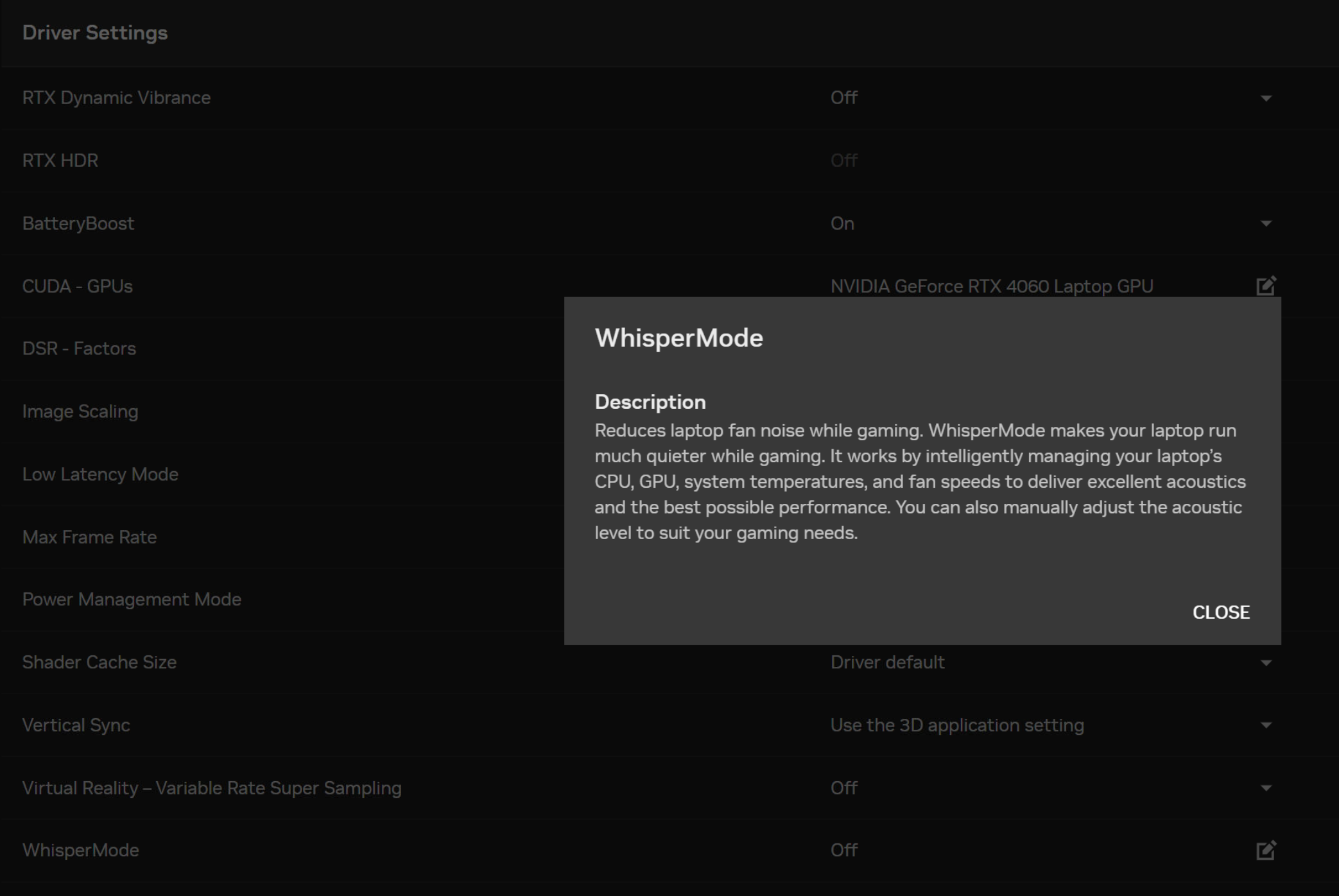This screenshot has height=896, width=1339.
Task: Select the Image Scaling setting label
Action: coord(80,411)
